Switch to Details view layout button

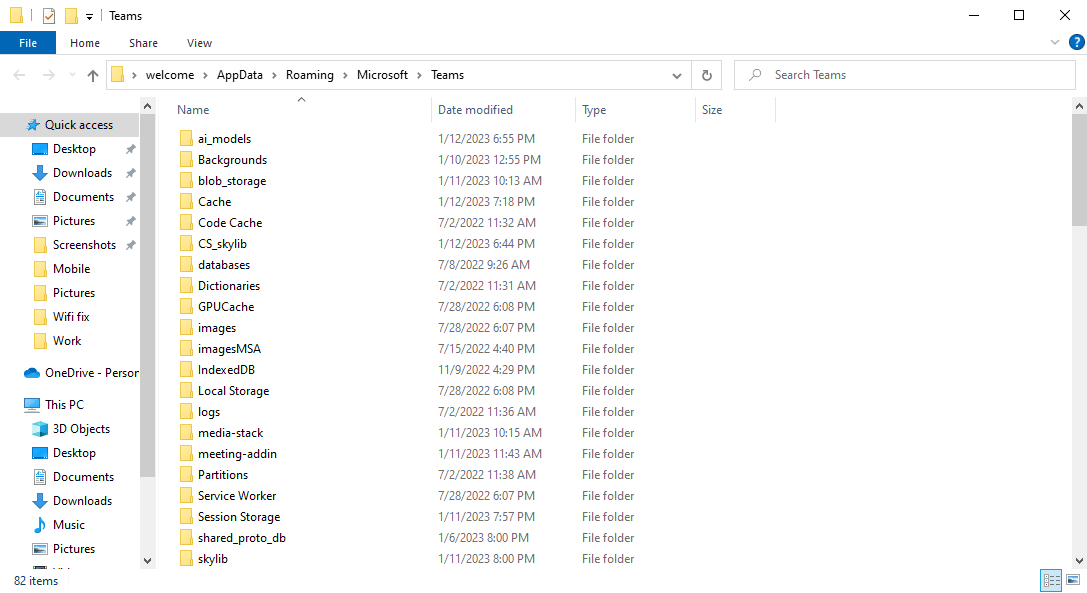coord(1051,580)
